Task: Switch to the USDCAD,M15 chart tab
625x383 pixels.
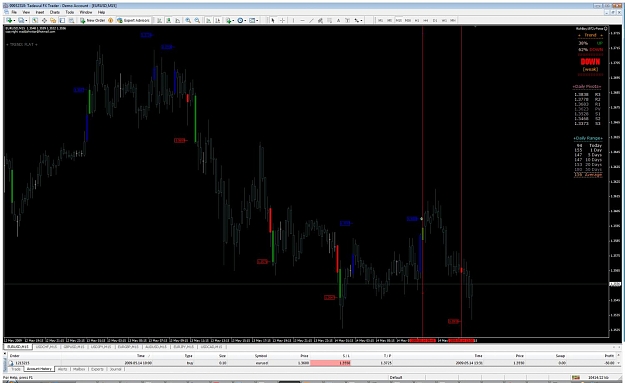Action: click(x=211, y=347)
